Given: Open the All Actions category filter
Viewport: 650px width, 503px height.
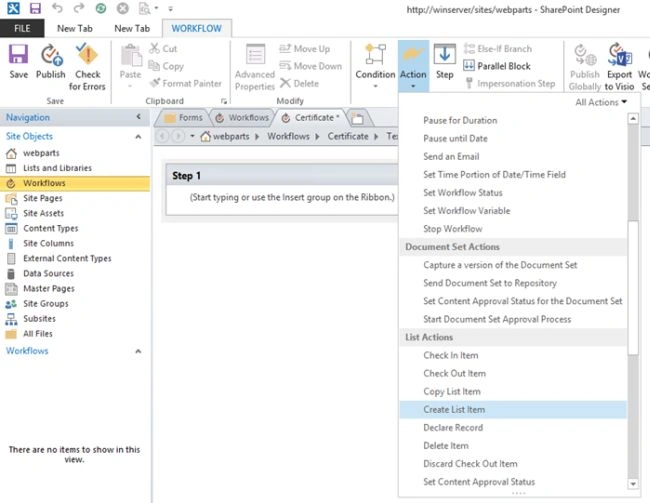Looking at the screenshot, I should pos(601,102).
